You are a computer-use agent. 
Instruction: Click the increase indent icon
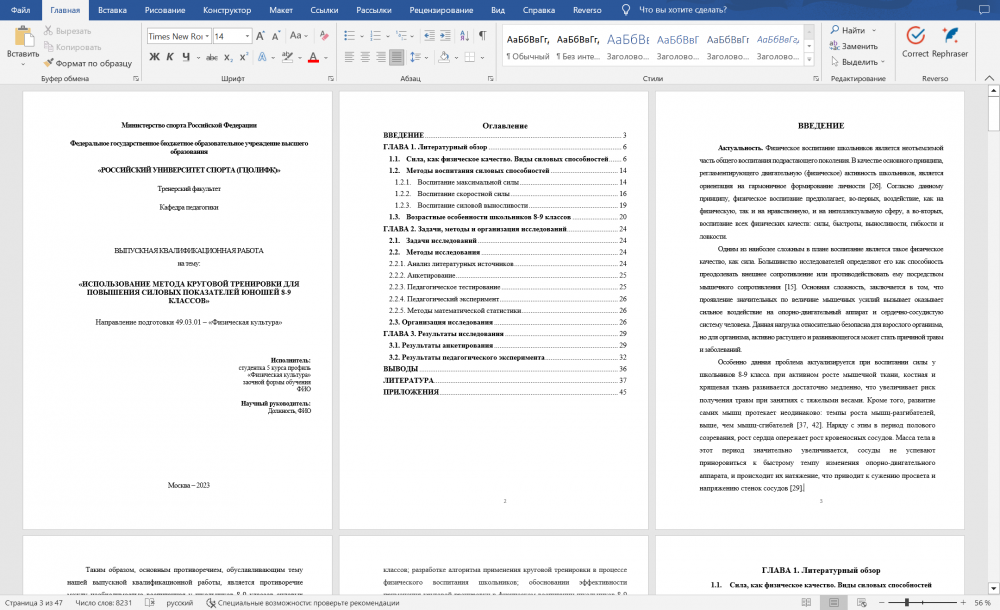(445, 36)
